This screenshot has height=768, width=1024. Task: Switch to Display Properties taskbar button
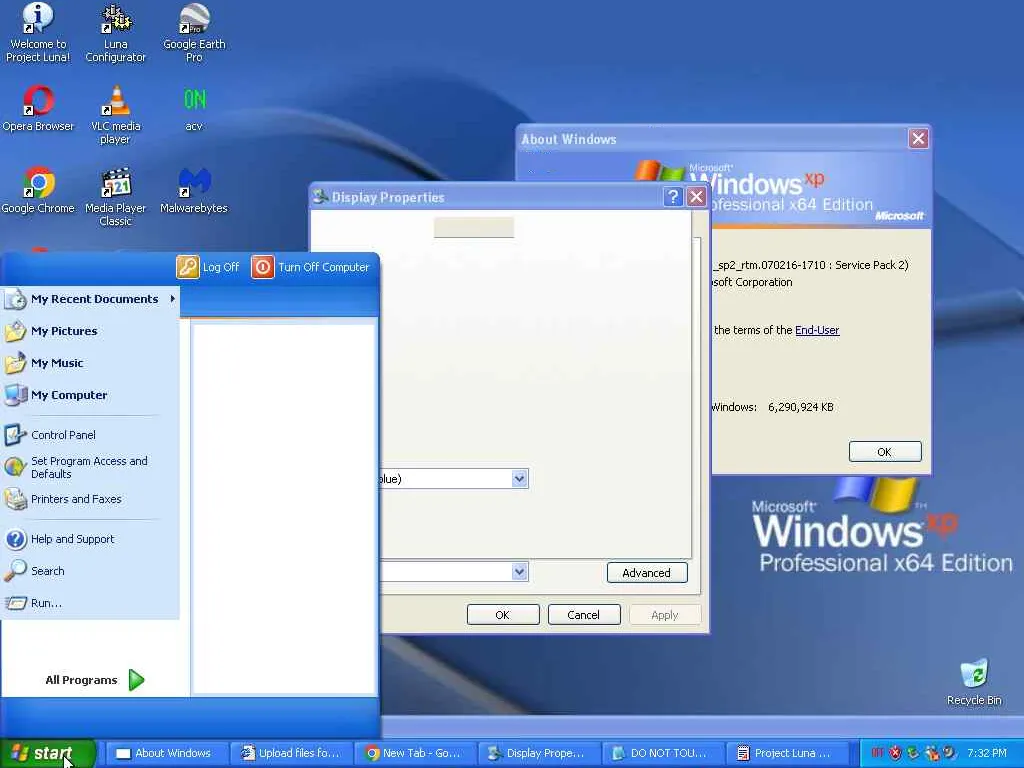(x=539, y=753)
